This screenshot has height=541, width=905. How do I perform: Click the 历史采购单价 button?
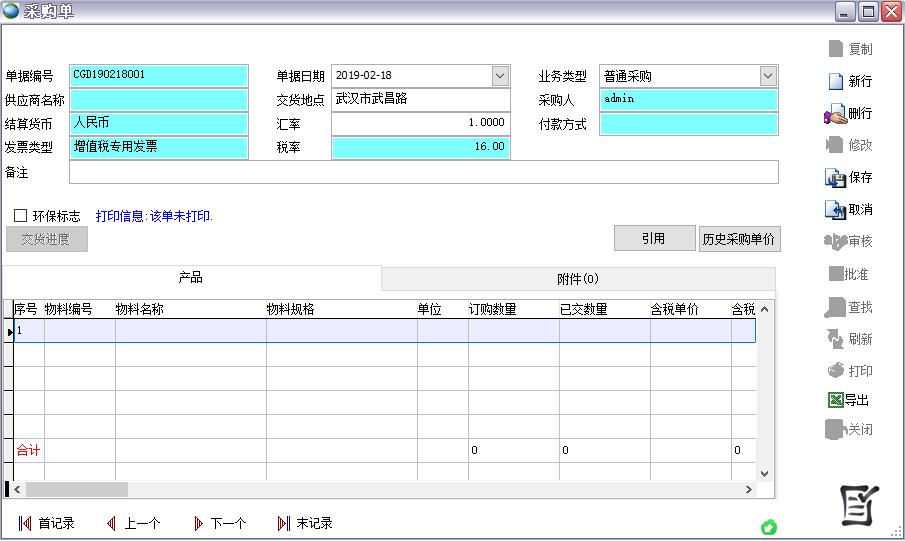point(739,239)
